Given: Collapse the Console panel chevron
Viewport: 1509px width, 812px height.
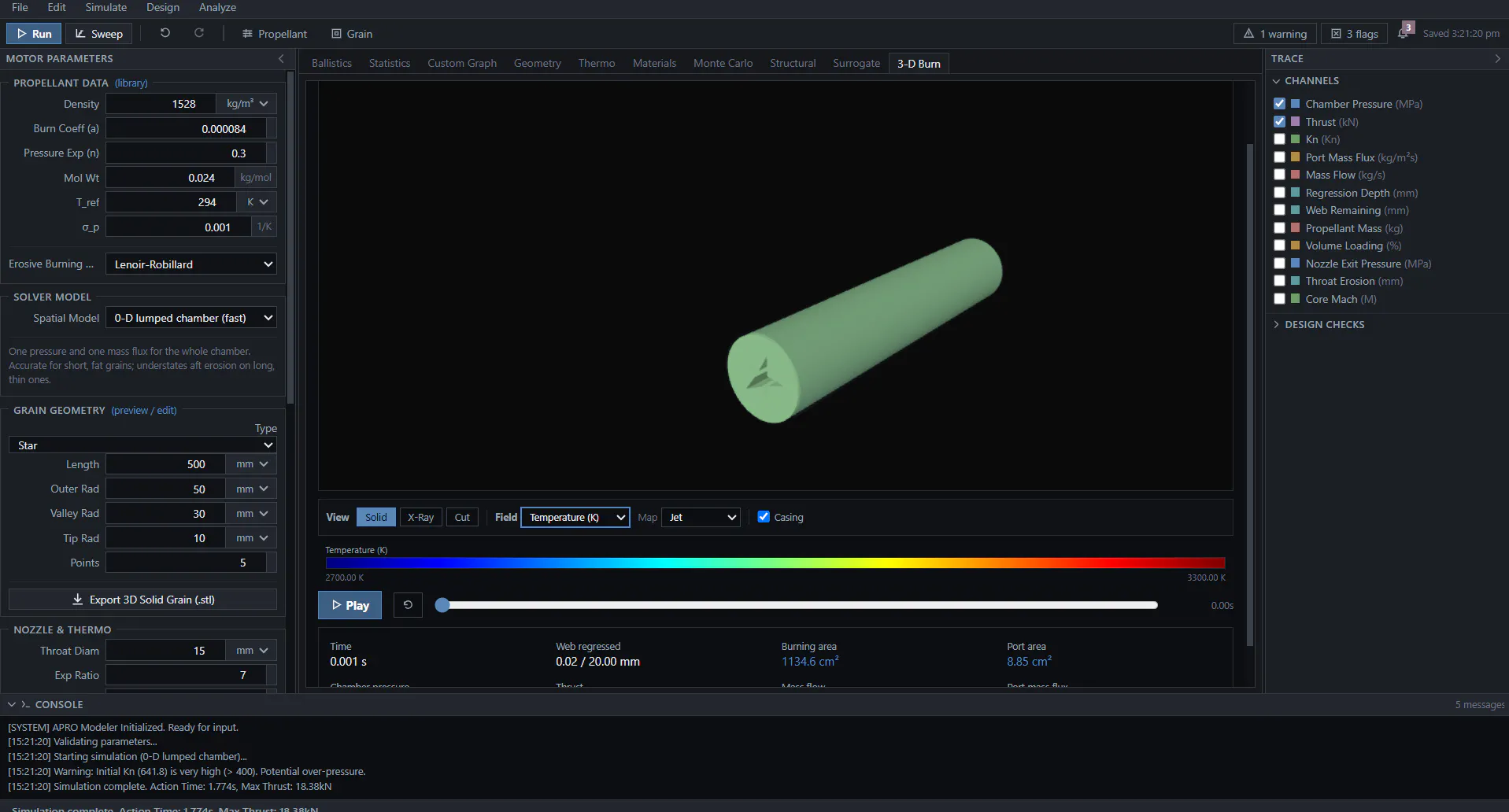Looking at the screenshot, I should pos(12,704).
